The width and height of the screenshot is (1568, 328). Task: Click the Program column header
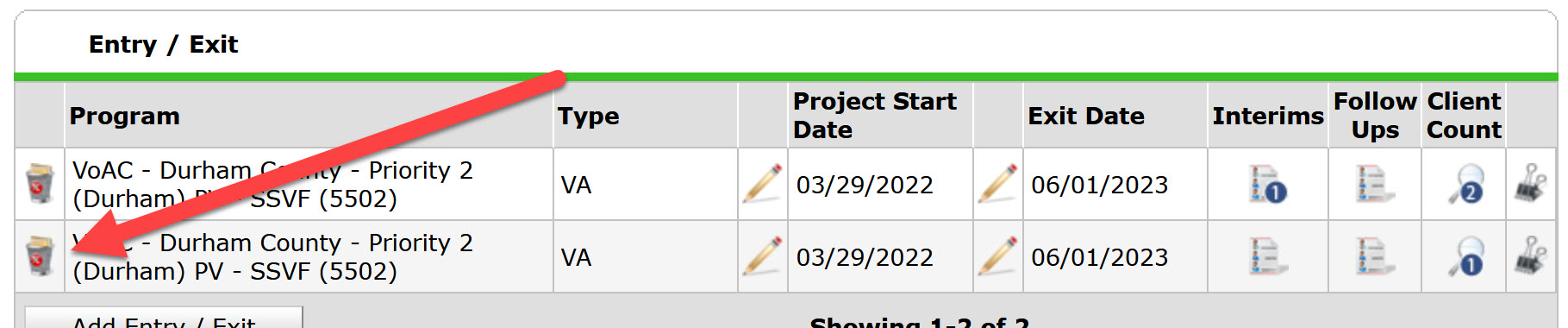pyautogui.click(x=125, y=116)
